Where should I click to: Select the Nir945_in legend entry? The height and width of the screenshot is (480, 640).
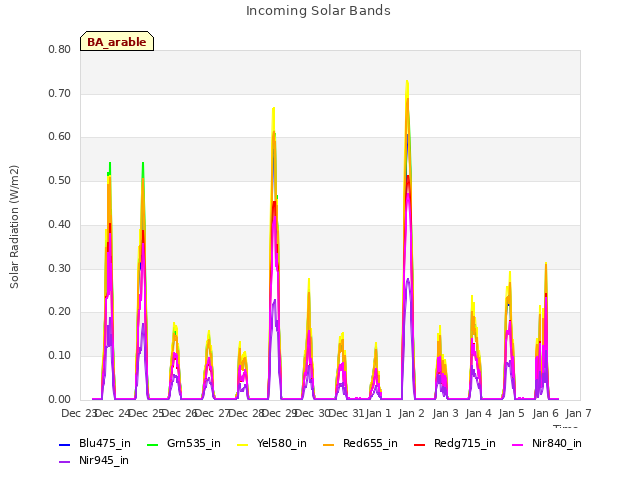pos(94,460)
